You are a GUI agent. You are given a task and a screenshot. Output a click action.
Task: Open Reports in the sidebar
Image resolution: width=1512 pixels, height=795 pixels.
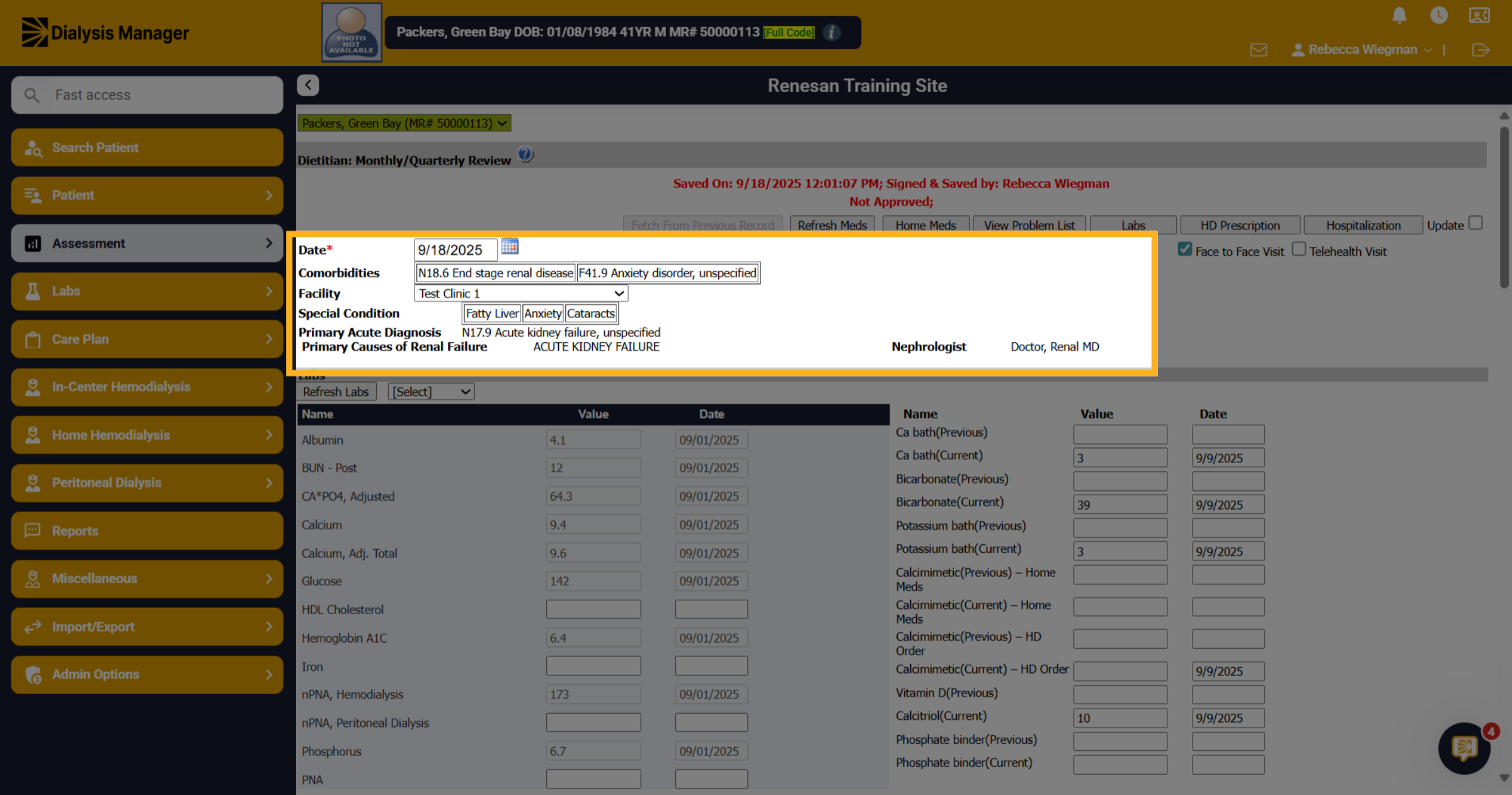point(147,530)
